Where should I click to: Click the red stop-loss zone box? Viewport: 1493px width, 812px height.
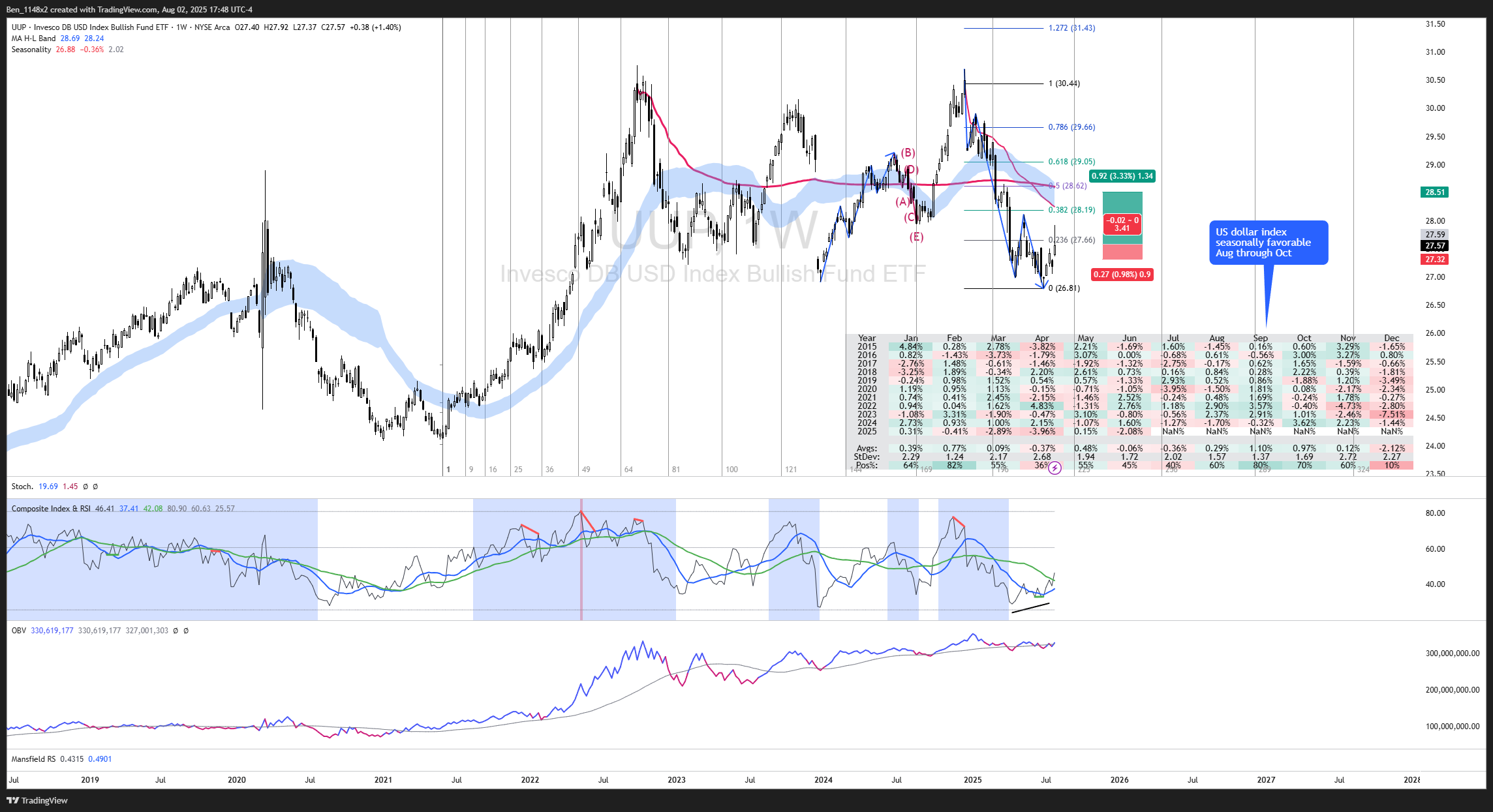pos(1122,252)
